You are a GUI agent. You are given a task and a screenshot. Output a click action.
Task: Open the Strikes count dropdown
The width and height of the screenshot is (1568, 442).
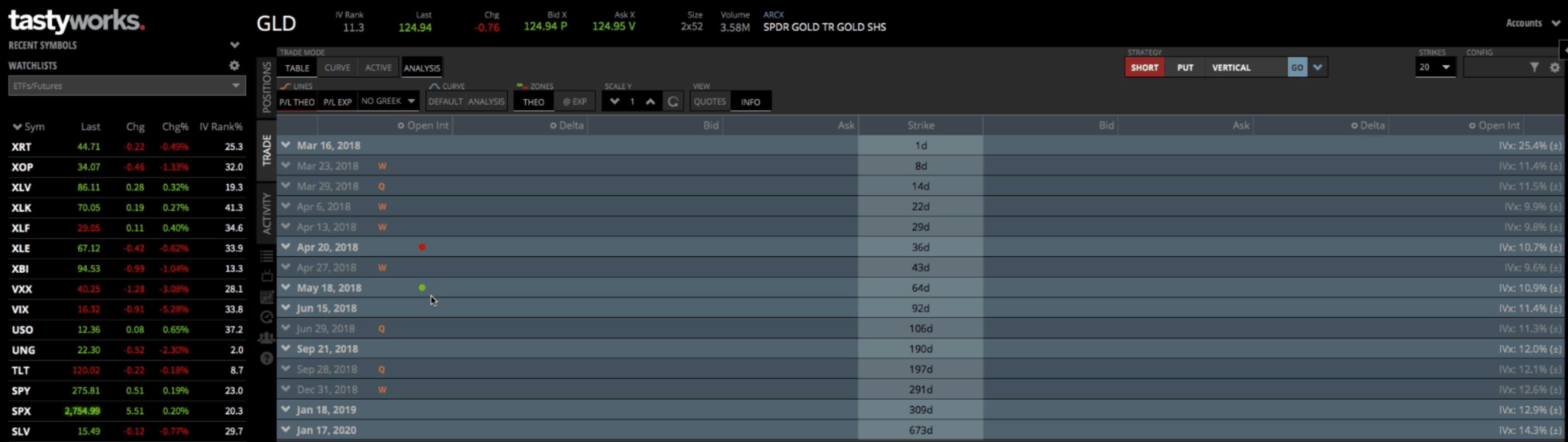1435,68
